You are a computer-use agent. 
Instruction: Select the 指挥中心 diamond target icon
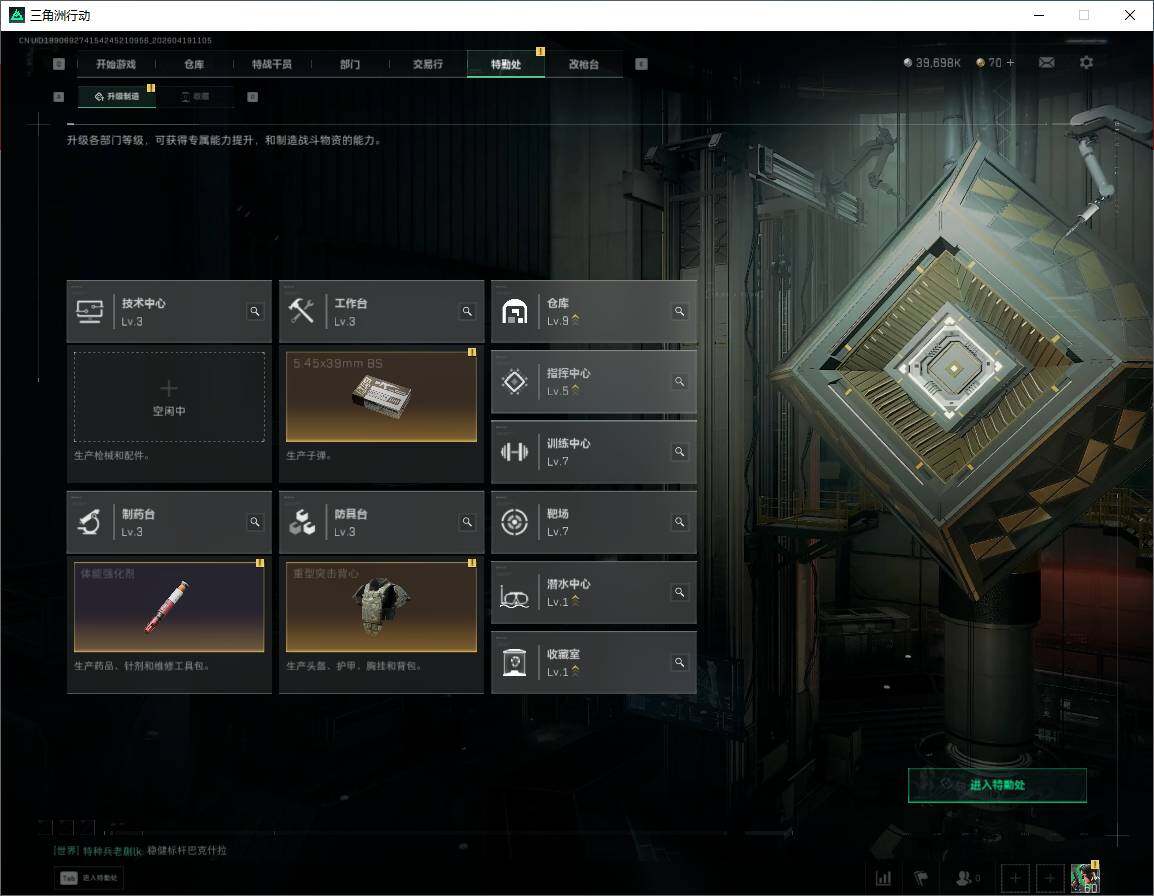(514, 381)
